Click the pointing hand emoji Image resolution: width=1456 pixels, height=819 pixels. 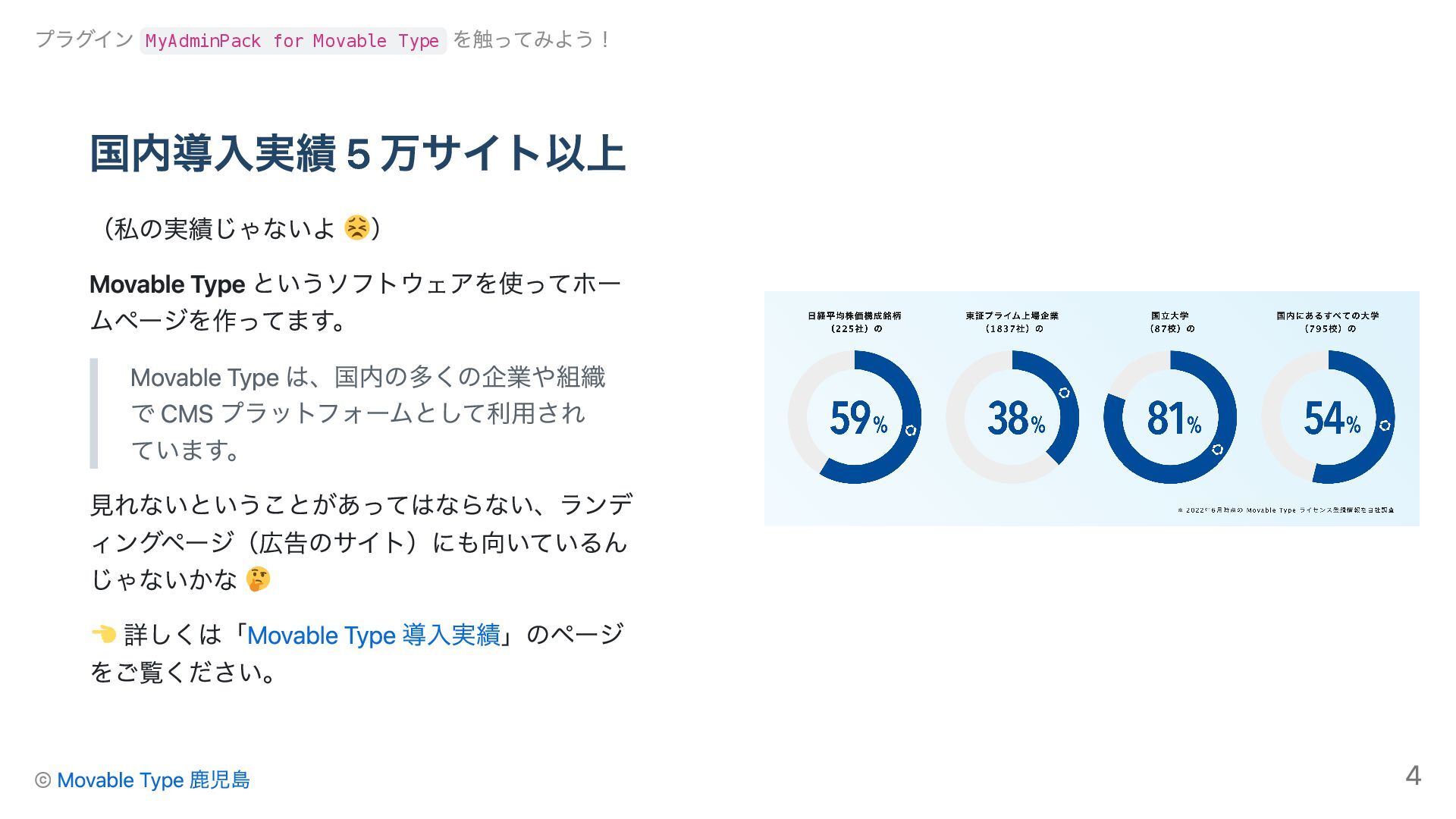pos(103,634)
